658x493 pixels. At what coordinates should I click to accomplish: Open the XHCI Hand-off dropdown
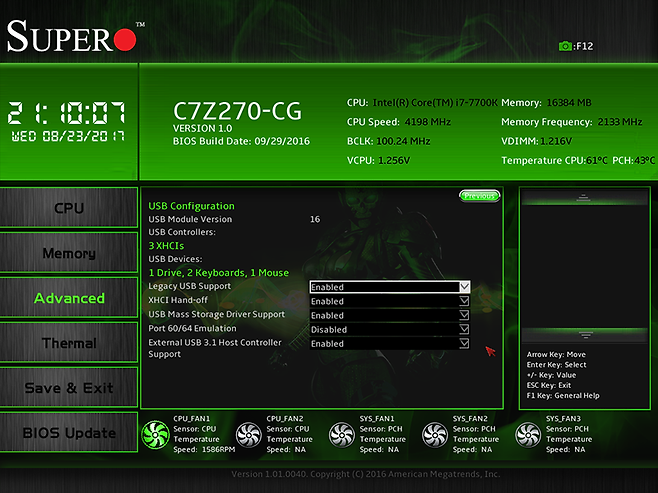[389, 301]
